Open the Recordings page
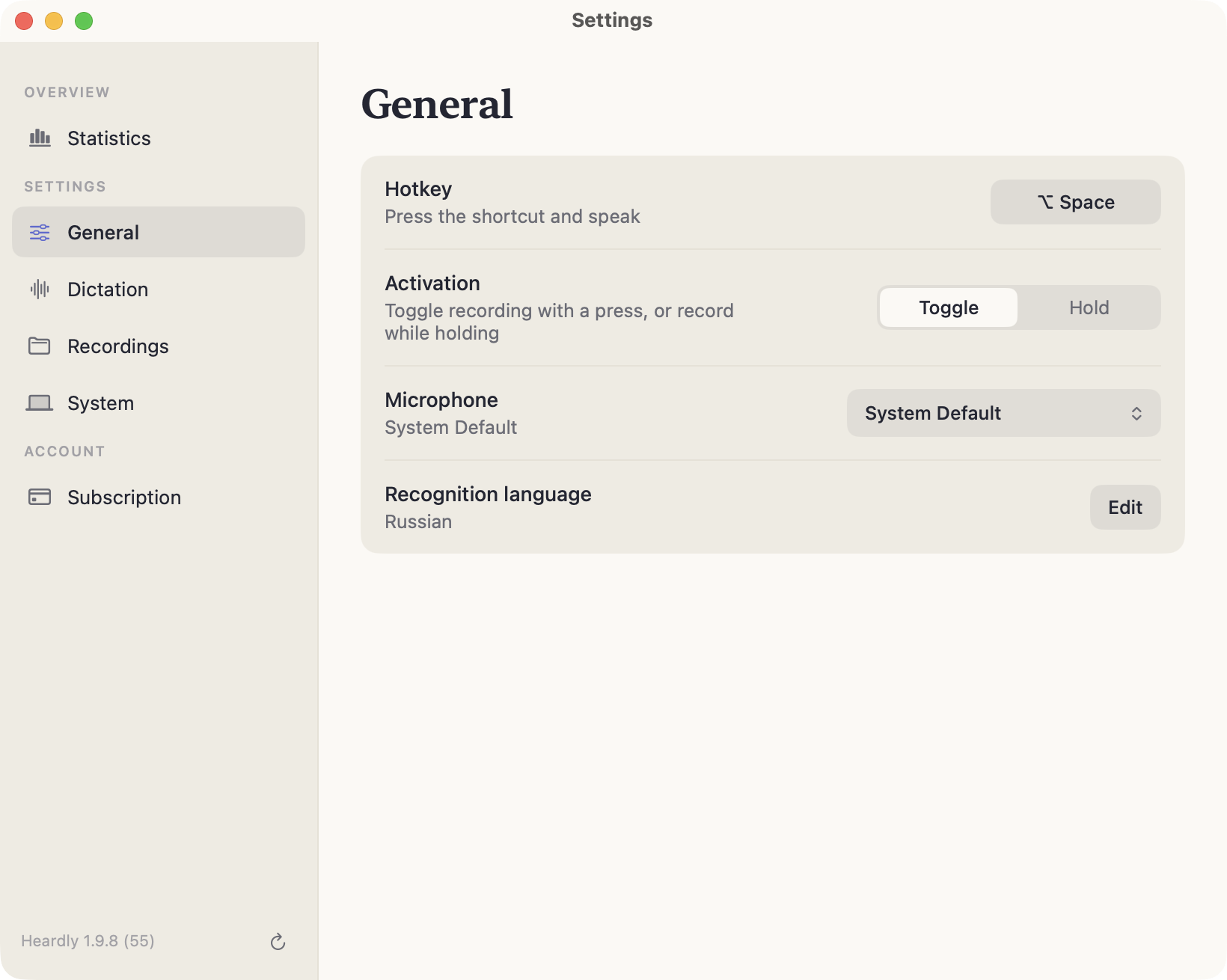1227x980 pixels. click(159, 346)
